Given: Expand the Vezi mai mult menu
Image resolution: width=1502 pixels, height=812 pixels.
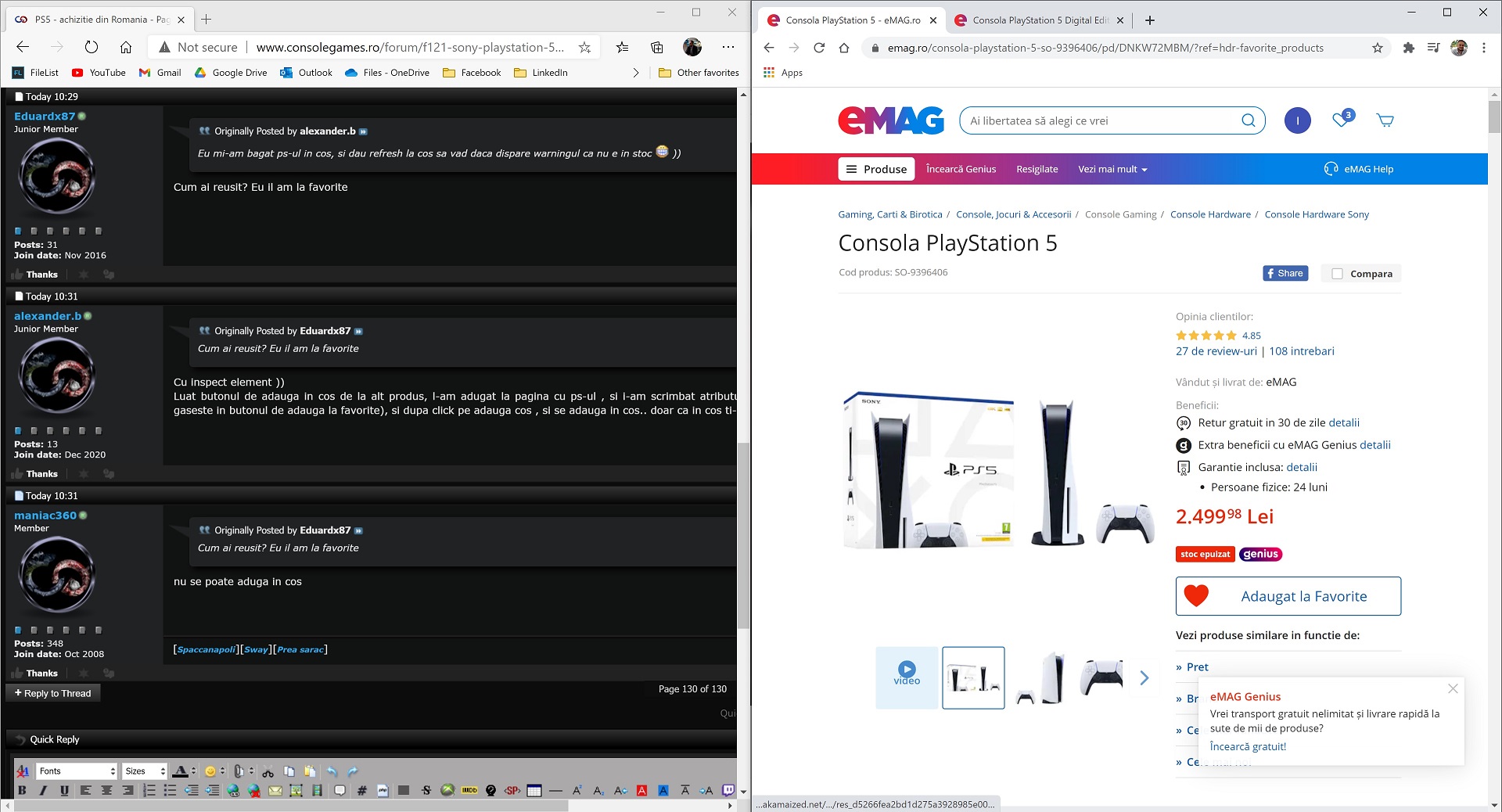Looking at the screenshot, I should click(1112, 169).
